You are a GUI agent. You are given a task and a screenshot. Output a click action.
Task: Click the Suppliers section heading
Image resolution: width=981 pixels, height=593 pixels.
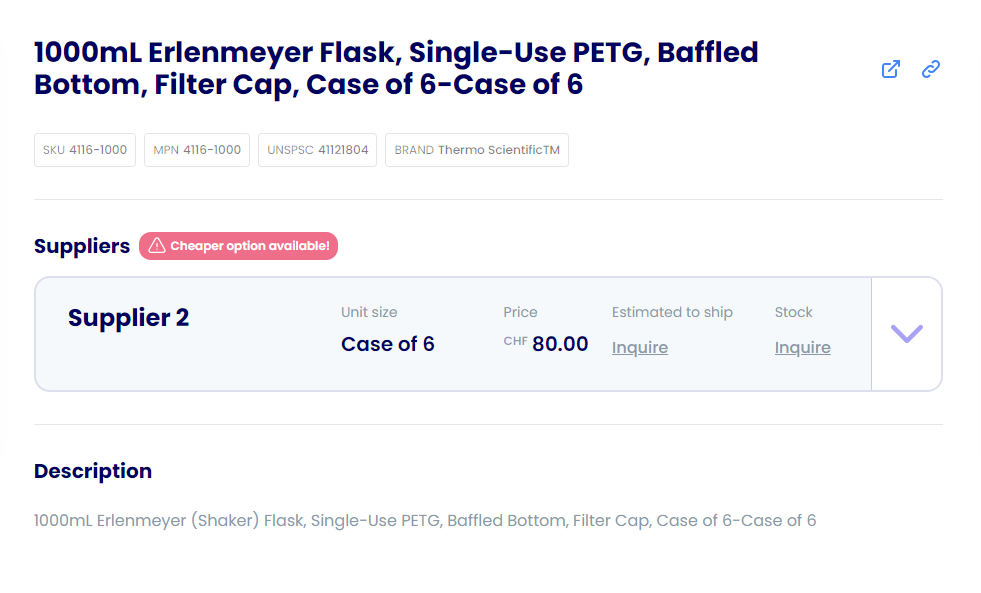coord(82,246)
